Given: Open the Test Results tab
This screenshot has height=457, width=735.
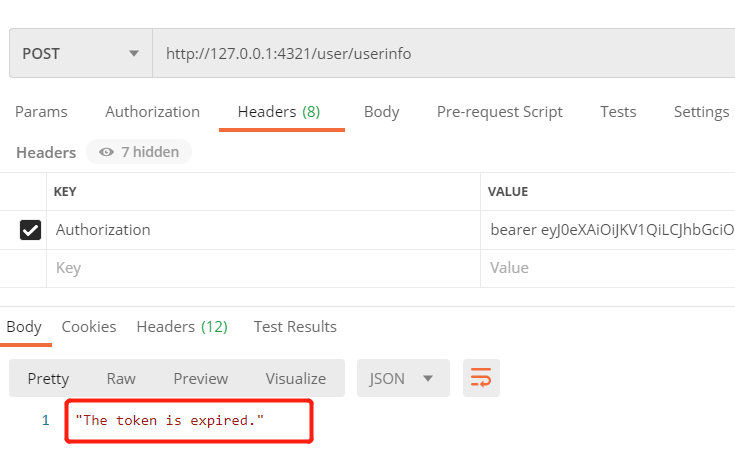Looking at the screenshot, I should click(x=295, y=327).
